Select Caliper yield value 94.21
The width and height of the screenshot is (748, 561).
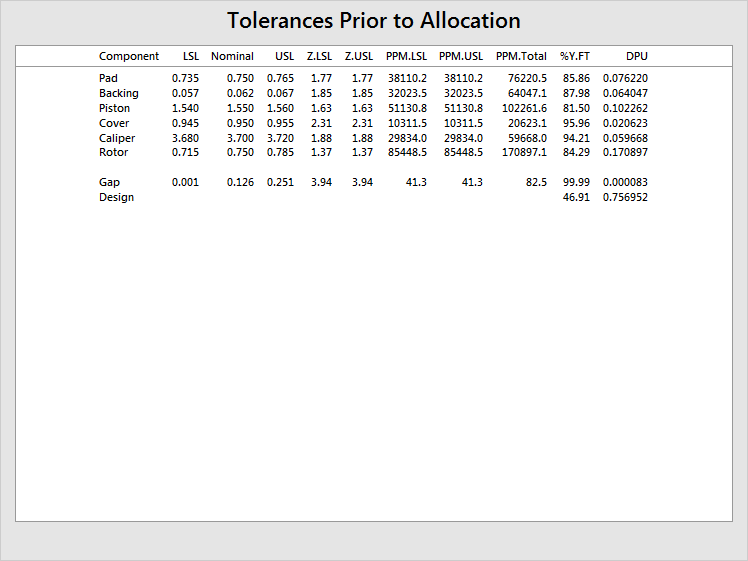576,138
